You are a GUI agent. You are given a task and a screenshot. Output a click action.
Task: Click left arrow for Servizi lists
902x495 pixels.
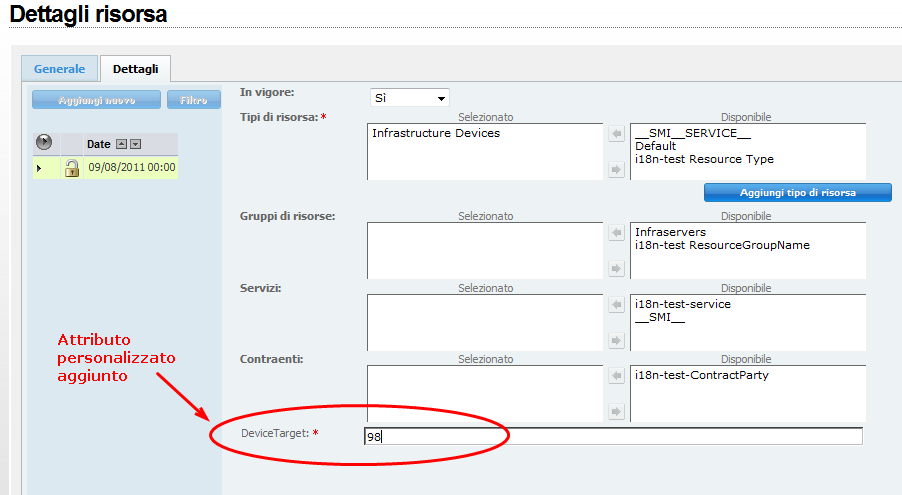pos(616,304)
